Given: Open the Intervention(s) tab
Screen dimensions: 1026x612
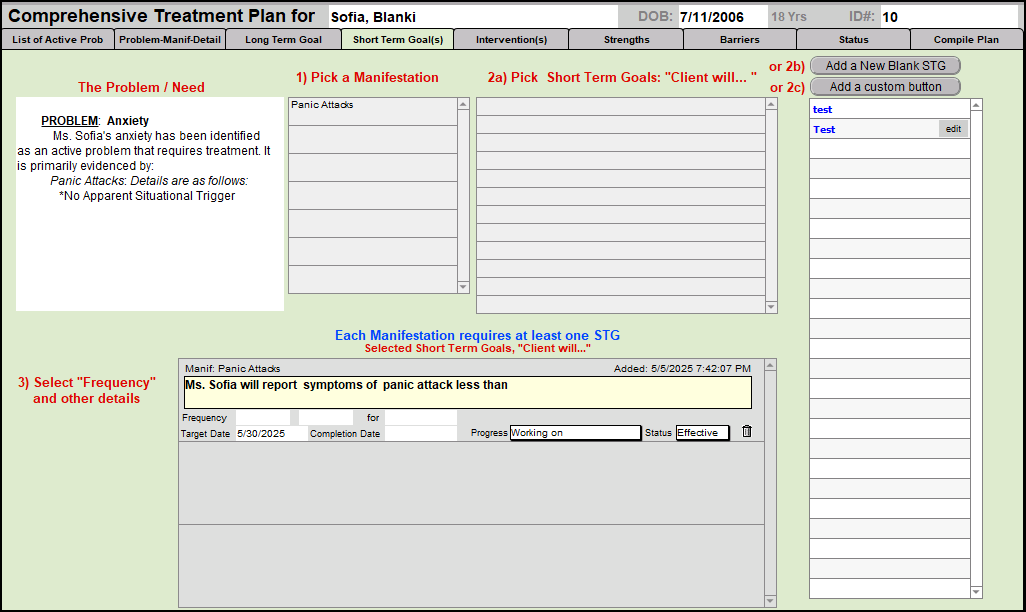Looking at the screenshot, I should pos(511,40).
